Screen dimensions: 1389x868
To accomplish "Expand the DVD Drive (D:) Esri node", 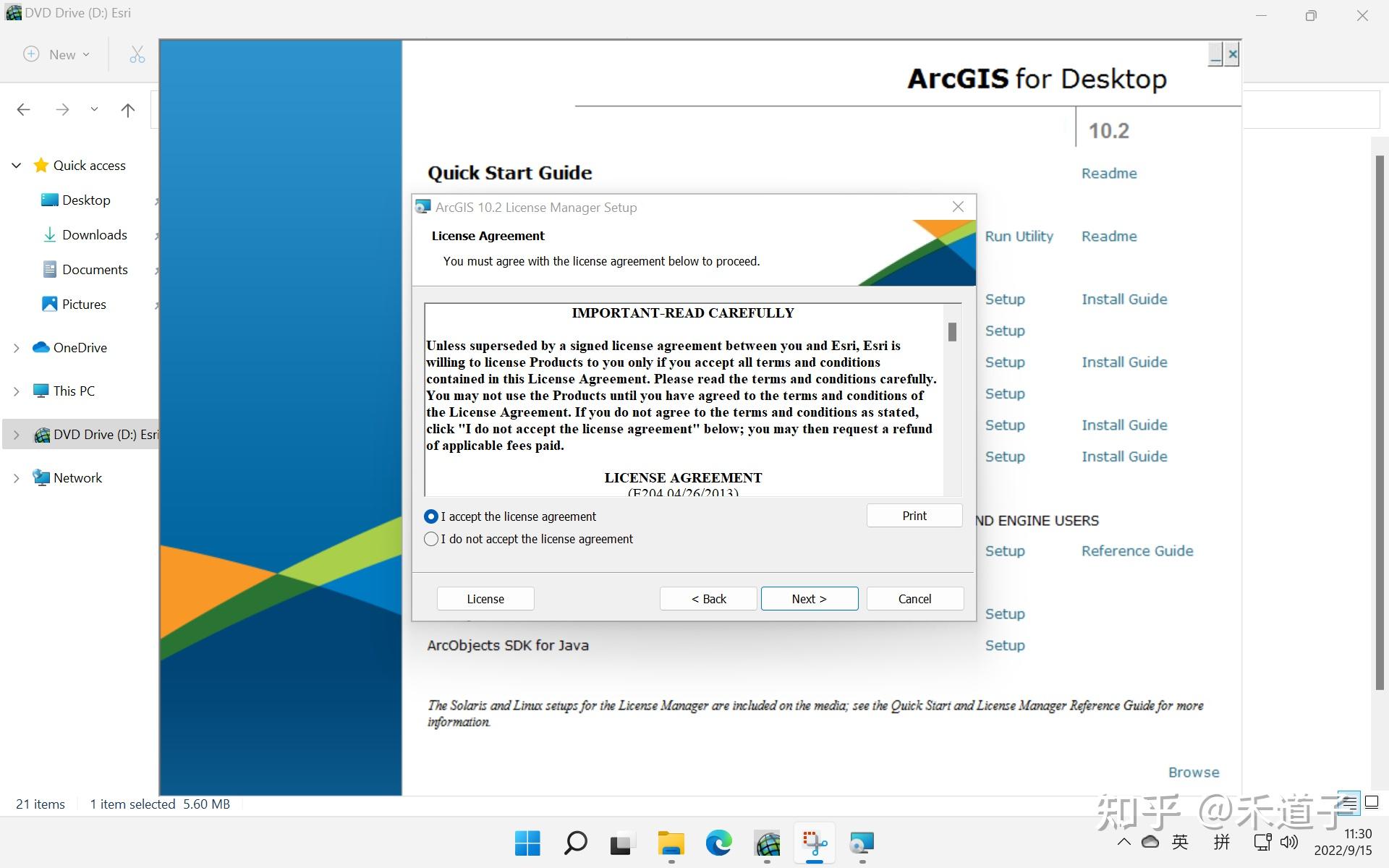I will 16,435.
